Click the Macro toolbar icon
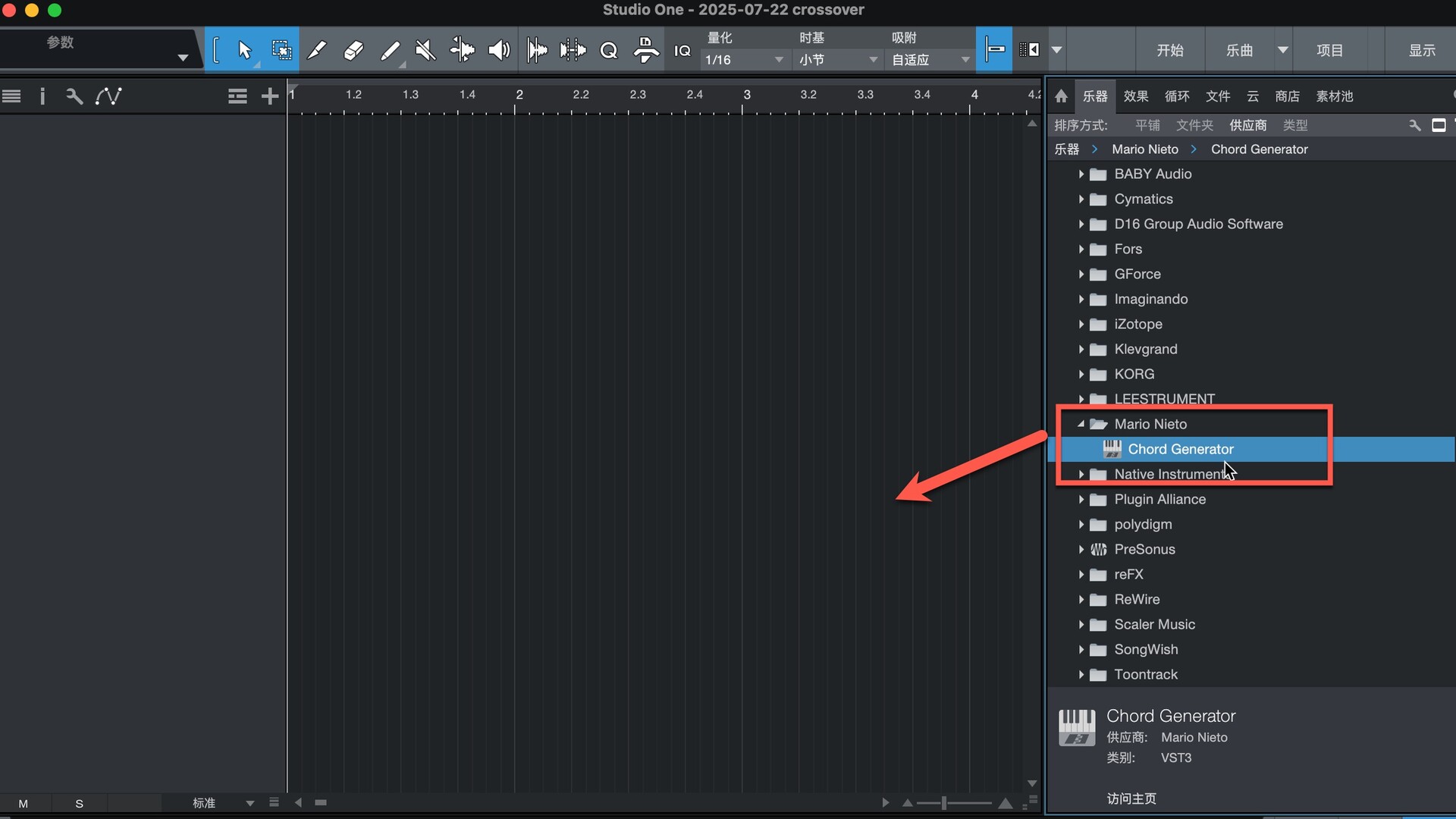This screenshot has width=1456, height=819. point(645,50)
